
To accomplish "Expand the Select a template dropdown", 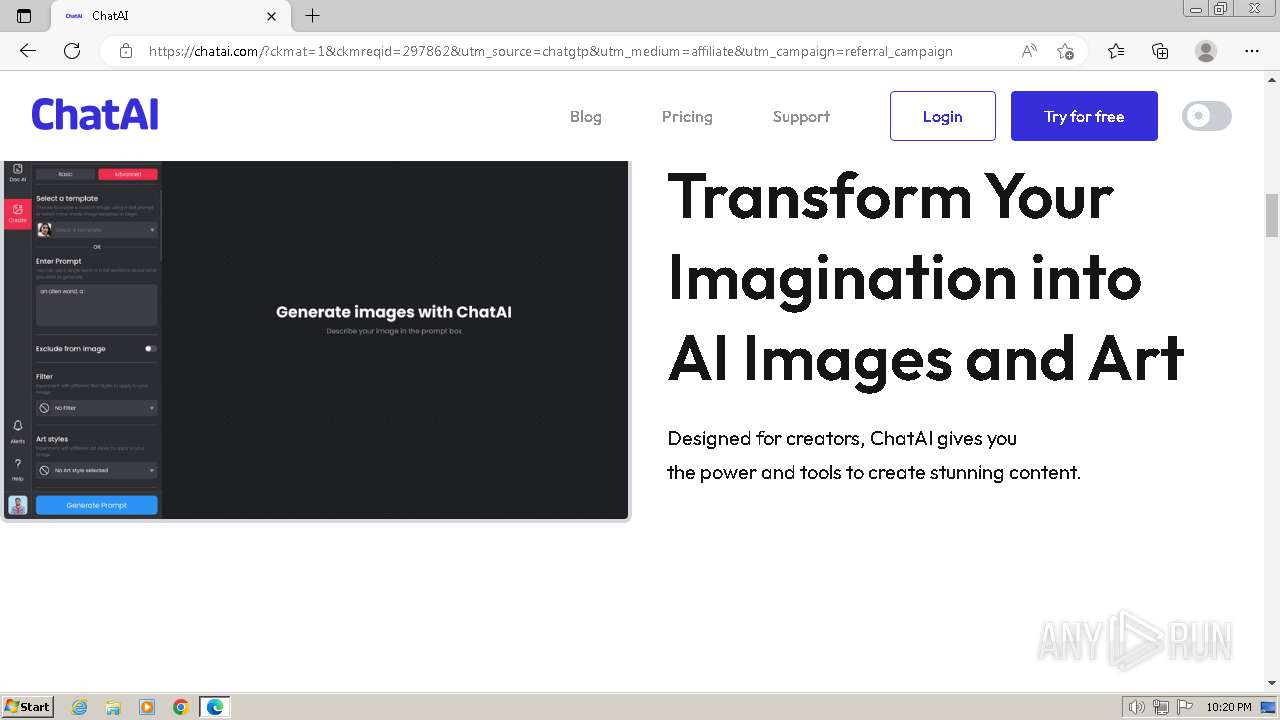I will (97, 230).
